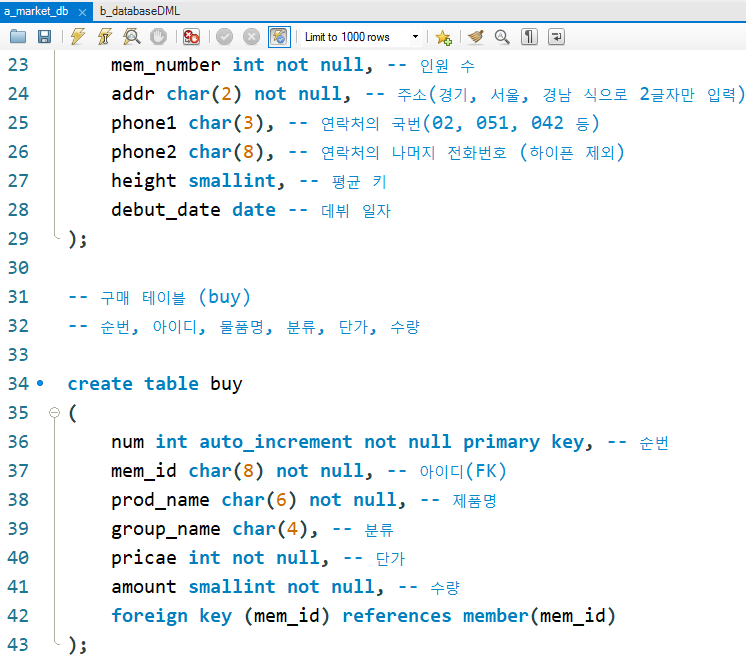
Task: Click 'group_name' column name
Action: 166,529
